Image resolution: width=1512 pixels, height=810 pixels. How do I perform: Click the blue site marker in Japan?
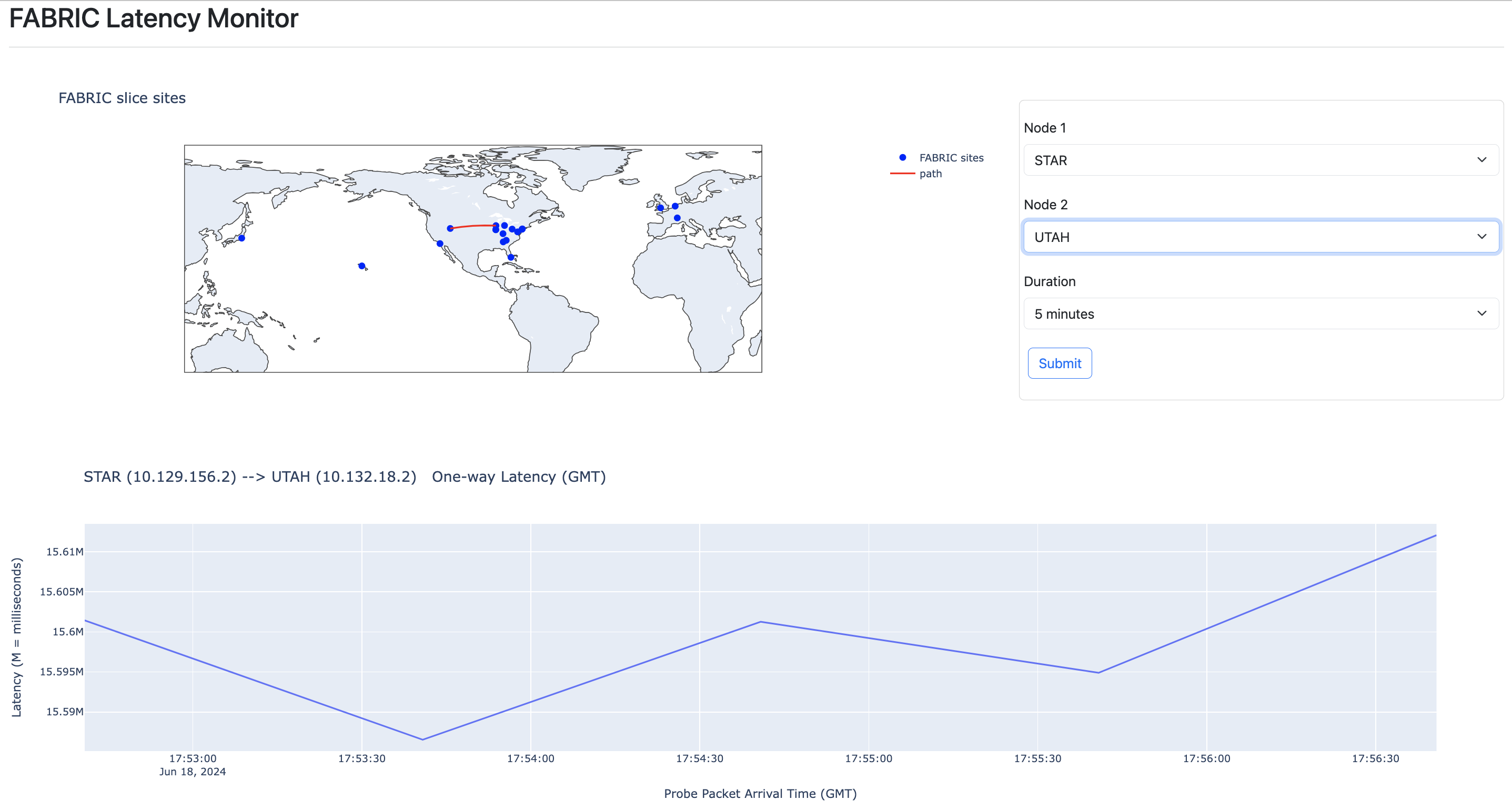point(241,238)
